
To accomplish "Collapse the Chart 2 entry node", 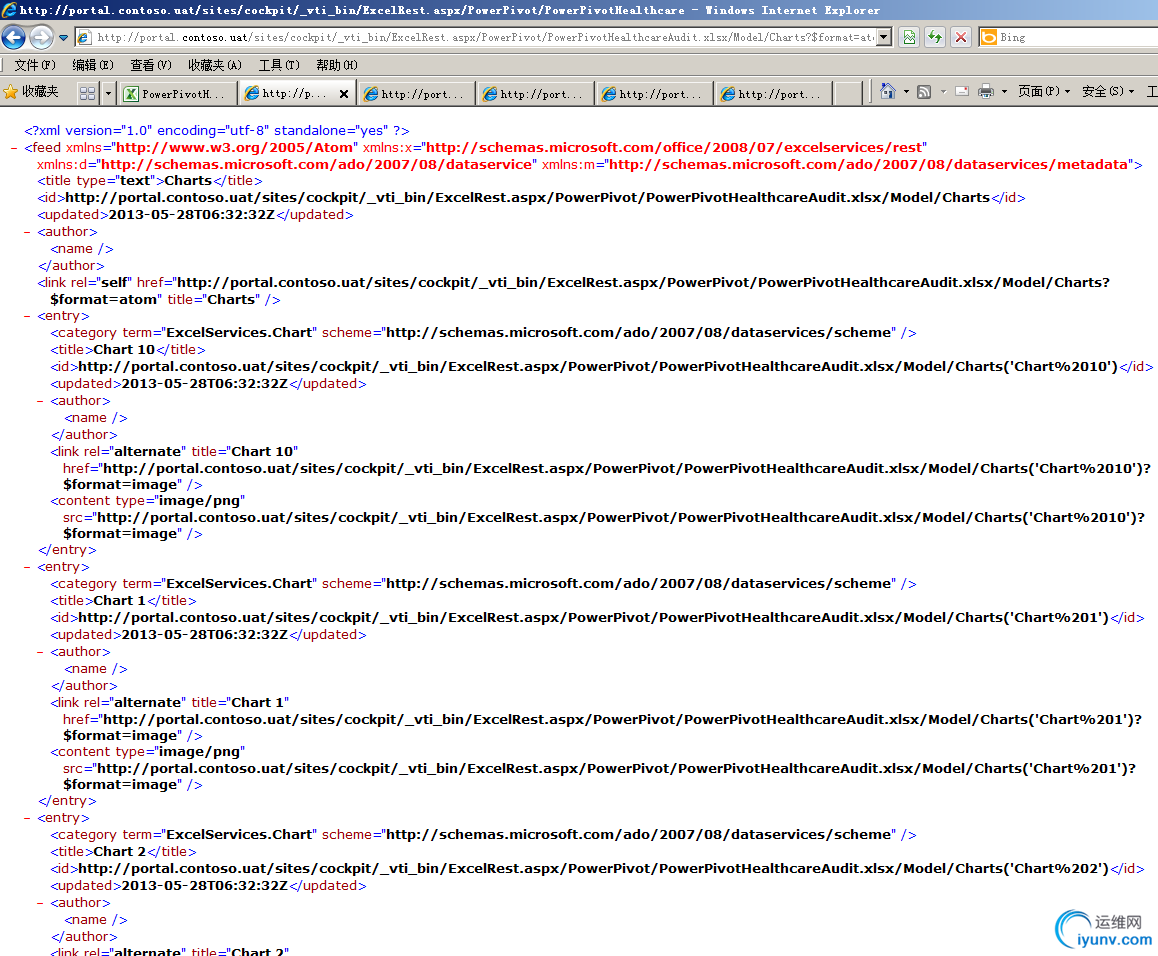I will pyautogui.click(x=27, y=819).
